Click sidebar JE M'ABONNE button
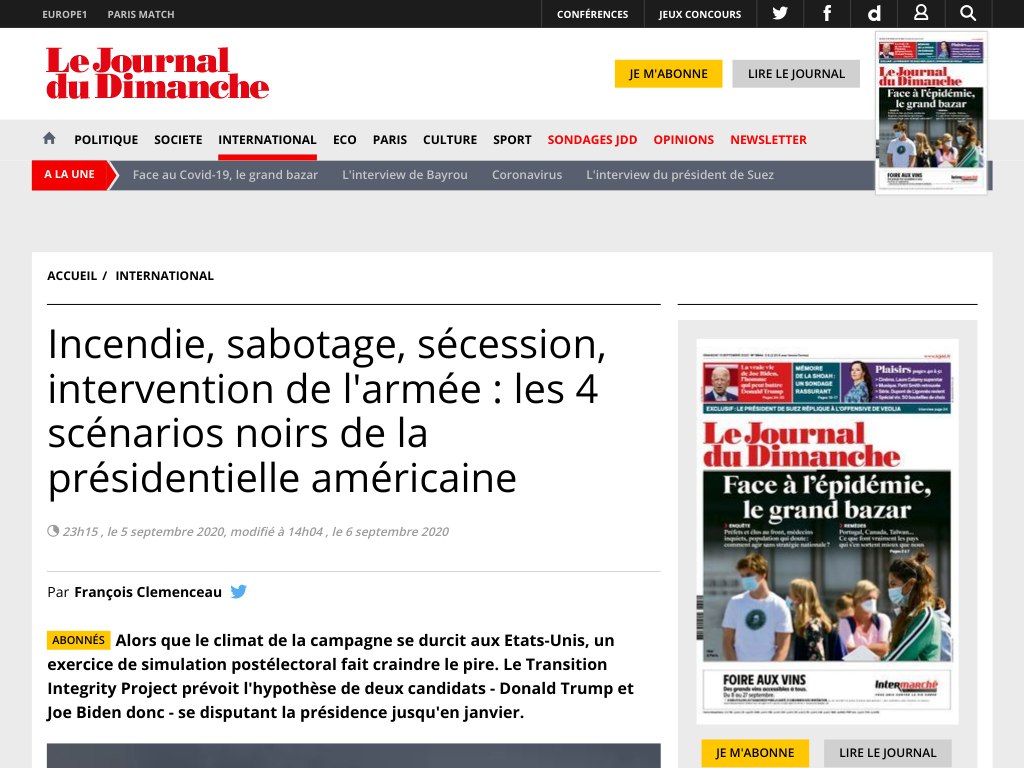The width and height of the screenshot is (1024, 768). coord(755,753)
